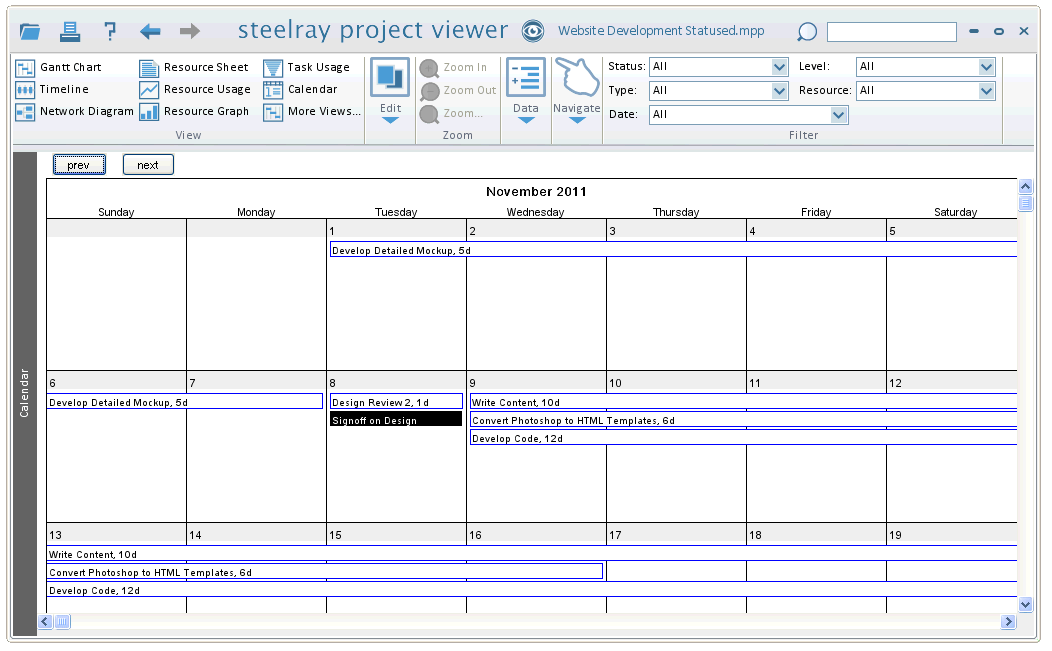
Task: Click the back arrow icon
Action: coord(150,31)
